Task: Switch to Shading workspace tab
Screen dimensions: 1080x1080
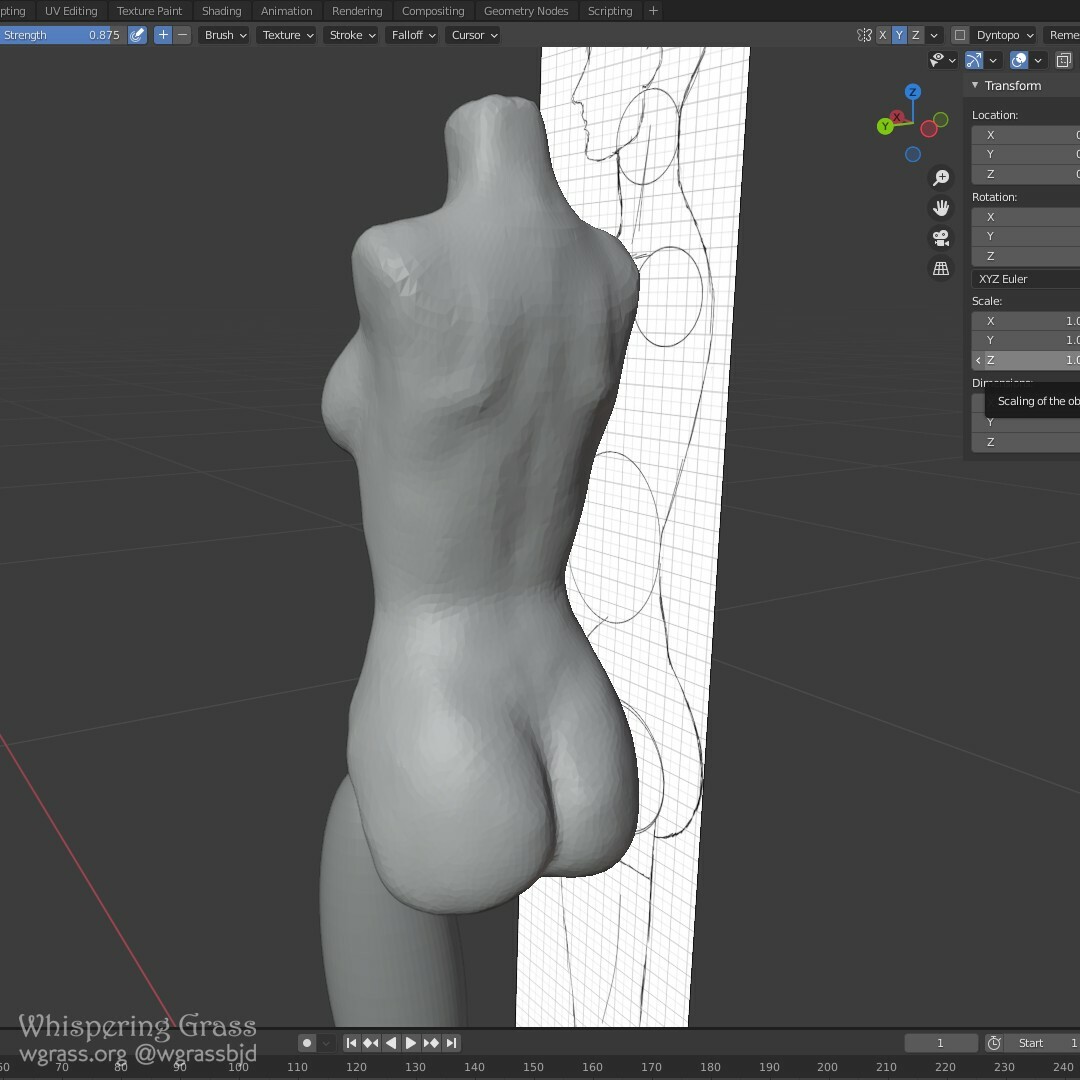Action: [x=222, y=11]
